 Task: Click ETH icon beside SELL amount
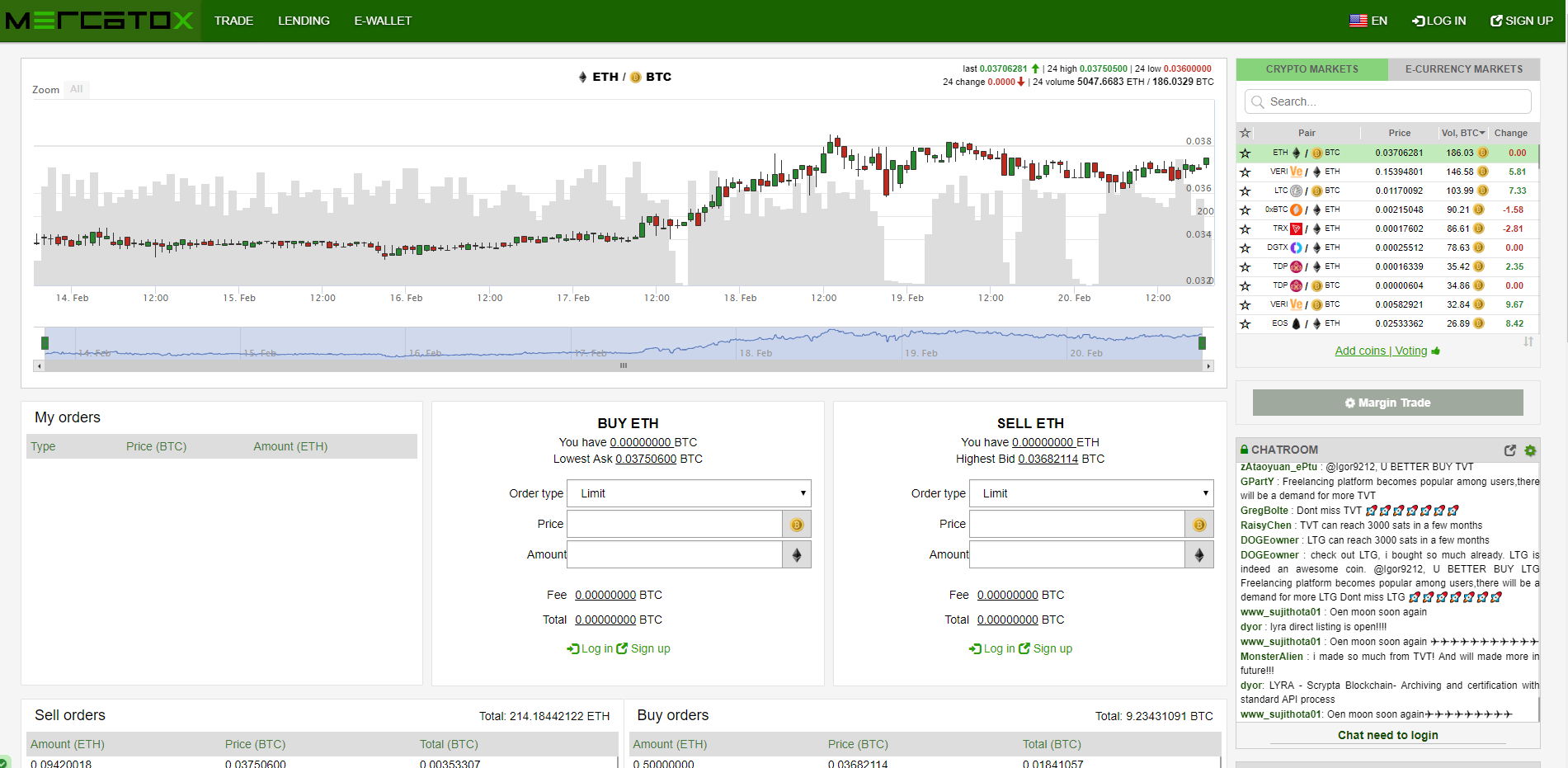pos(1199,554)
